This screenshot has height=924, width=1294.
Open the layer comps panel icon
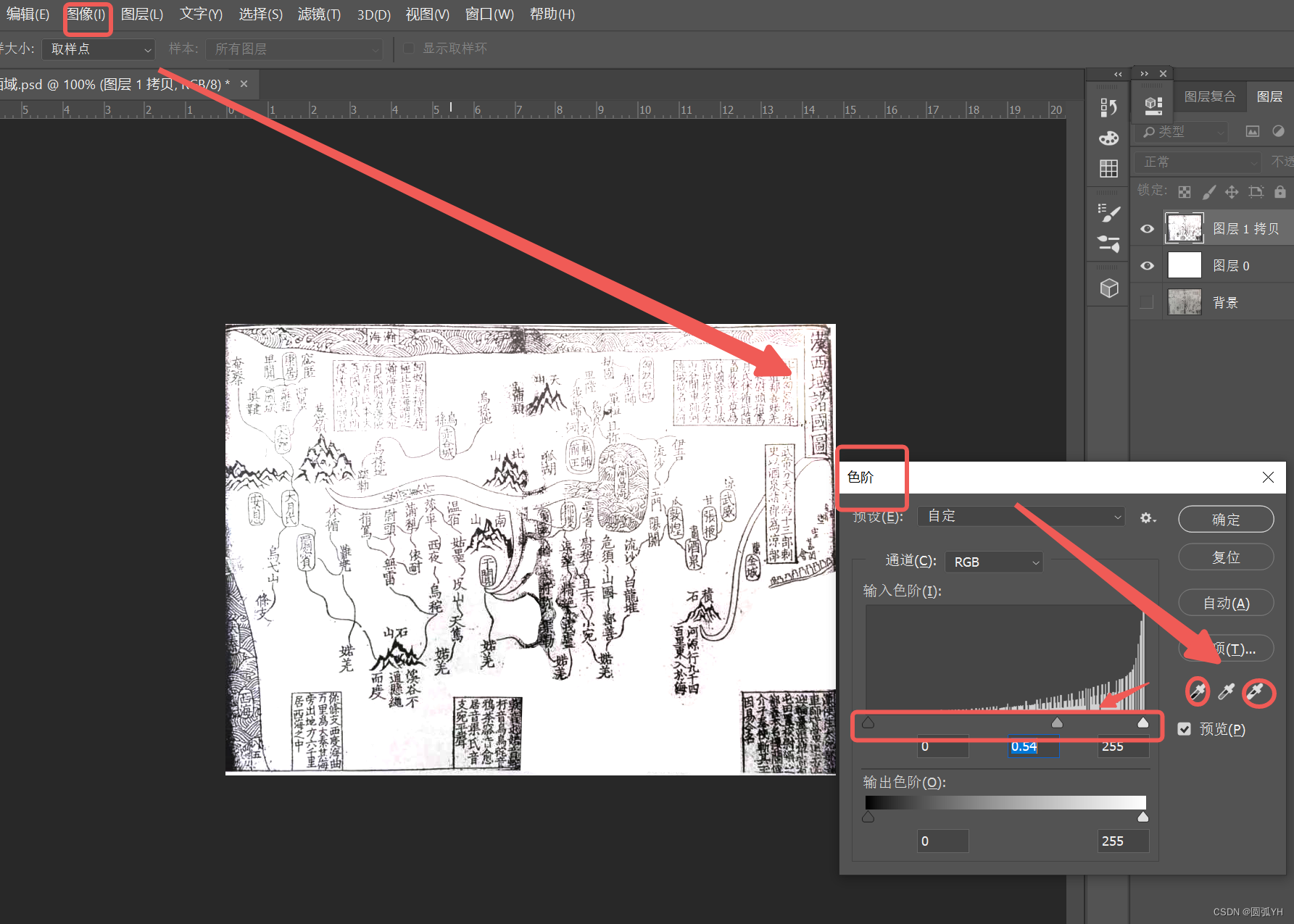(x=1153, y=106)
